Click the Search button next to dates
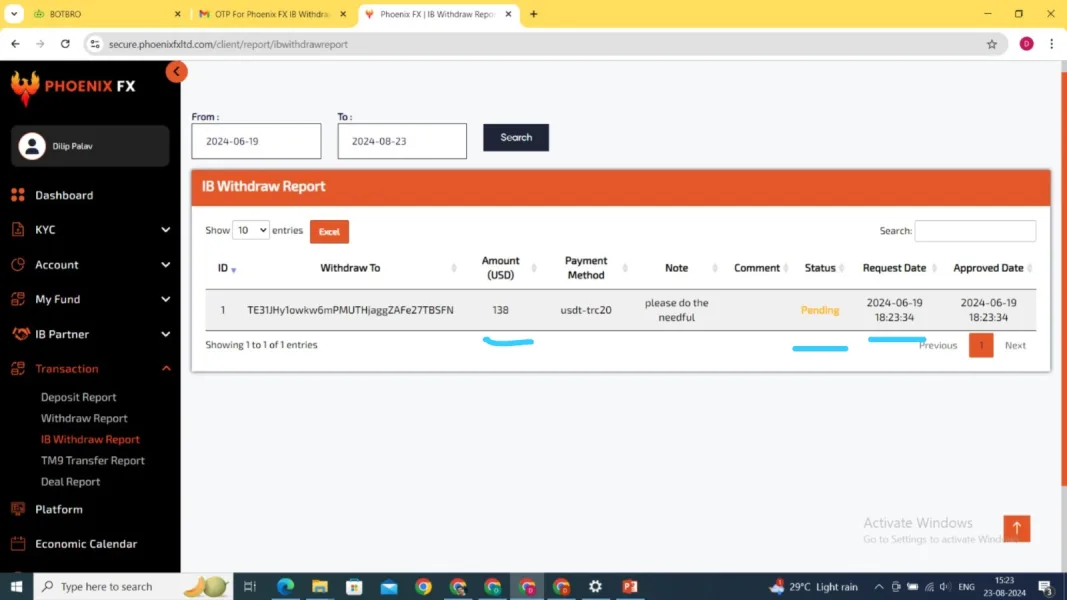 click(x=516, y=137)
